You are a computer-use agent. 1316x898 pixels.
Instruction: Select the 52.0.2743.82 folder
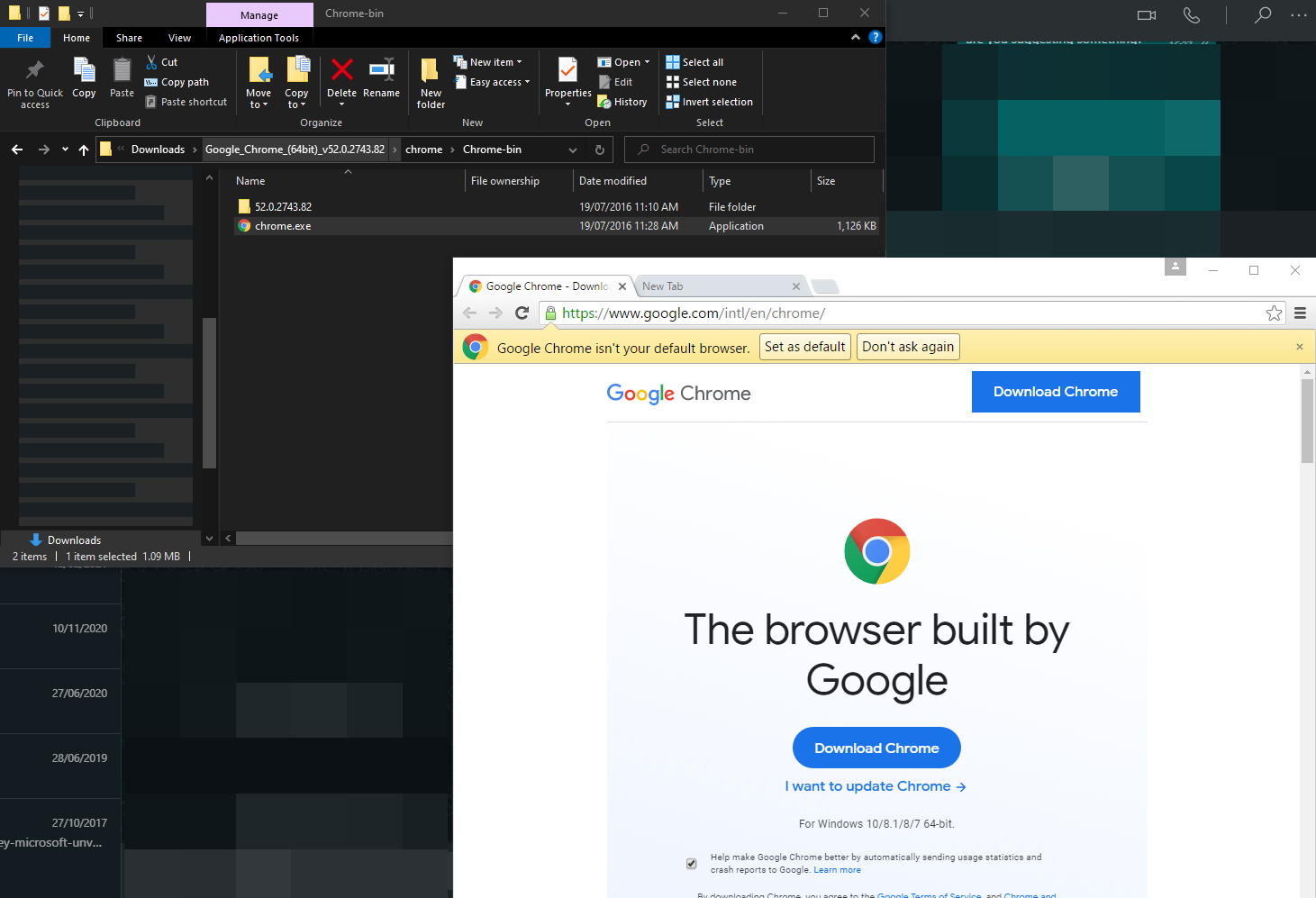[557, 206]
